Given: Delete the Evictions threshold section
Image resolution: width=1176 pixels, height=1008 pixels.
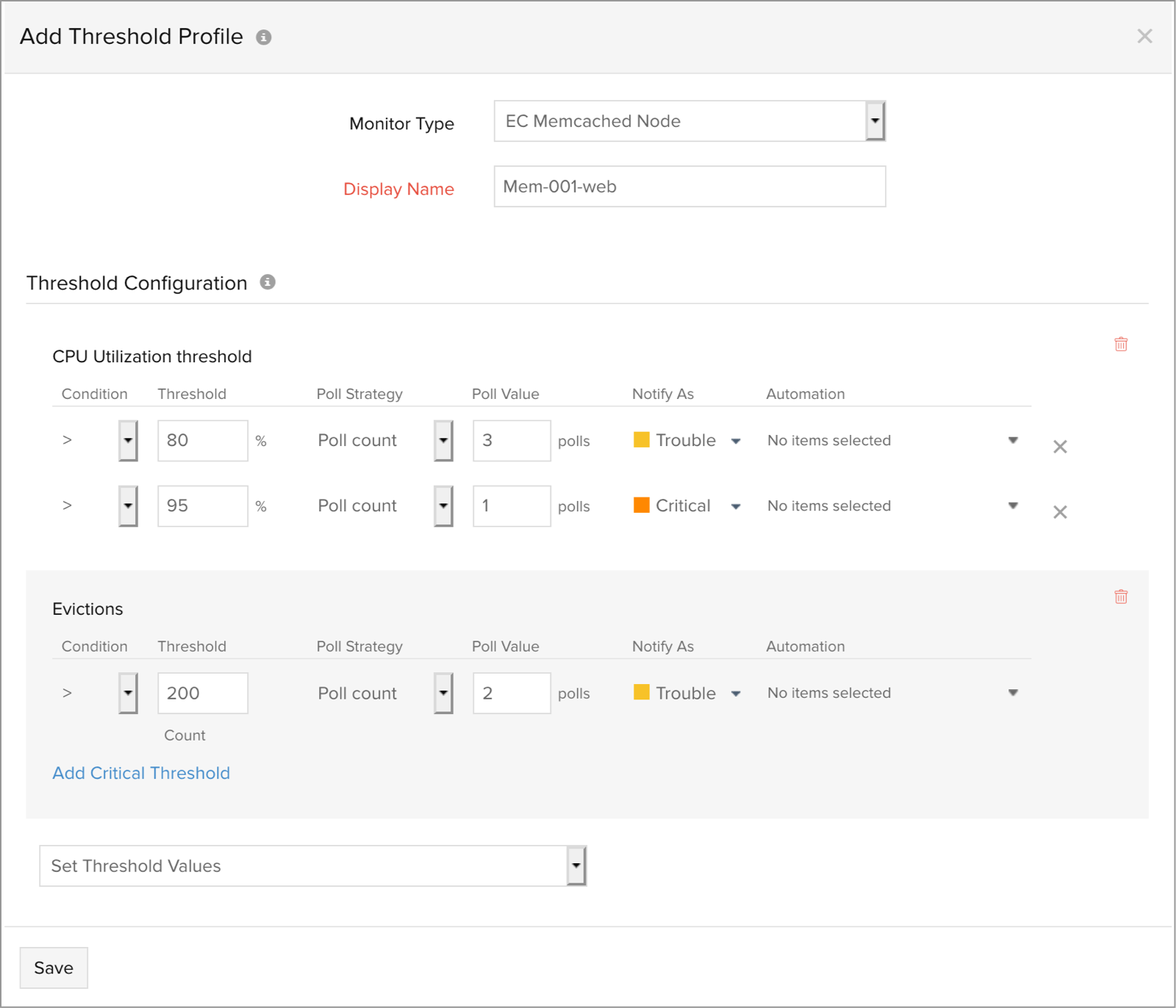Looking at the screenshot, I should tap(1120, 597).
